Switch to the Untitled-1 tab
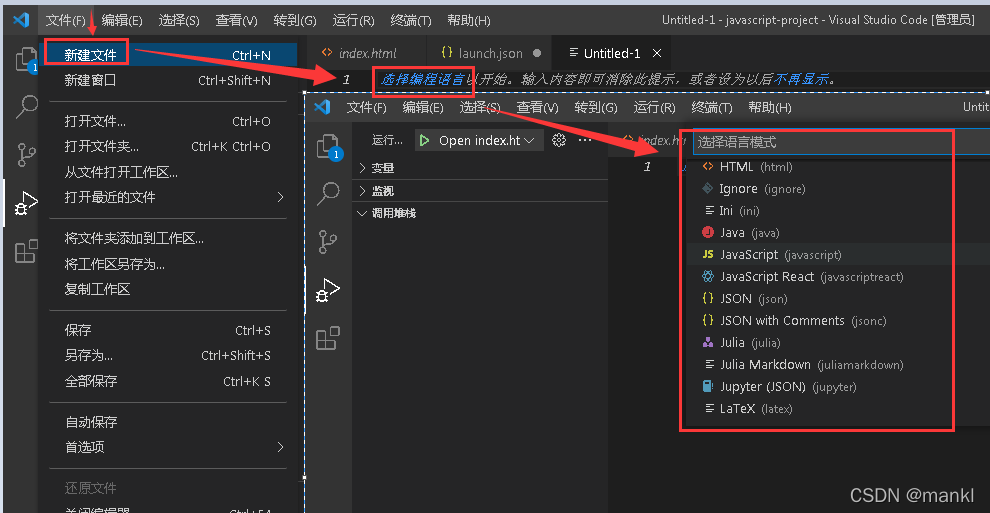Image resolution: width=990 pixels, height=513 pixels. [x=612, y=53]
